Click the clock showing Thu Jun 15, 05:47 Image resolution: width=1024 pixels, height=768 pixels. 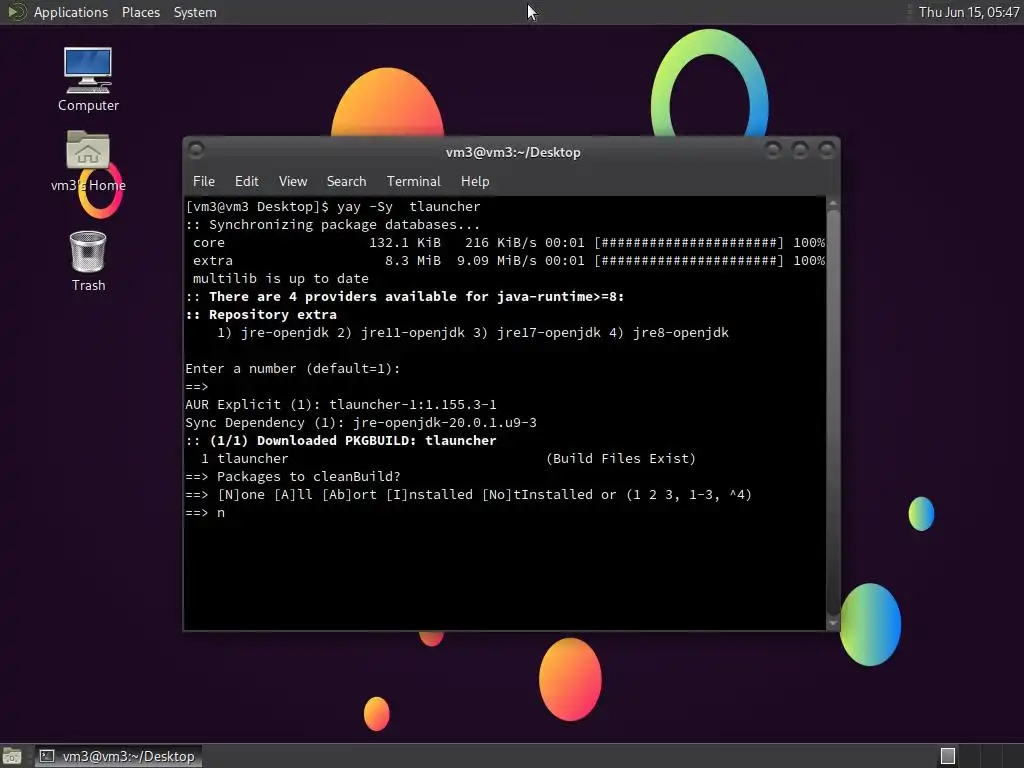pyautogui.click(x=968, y=12)
